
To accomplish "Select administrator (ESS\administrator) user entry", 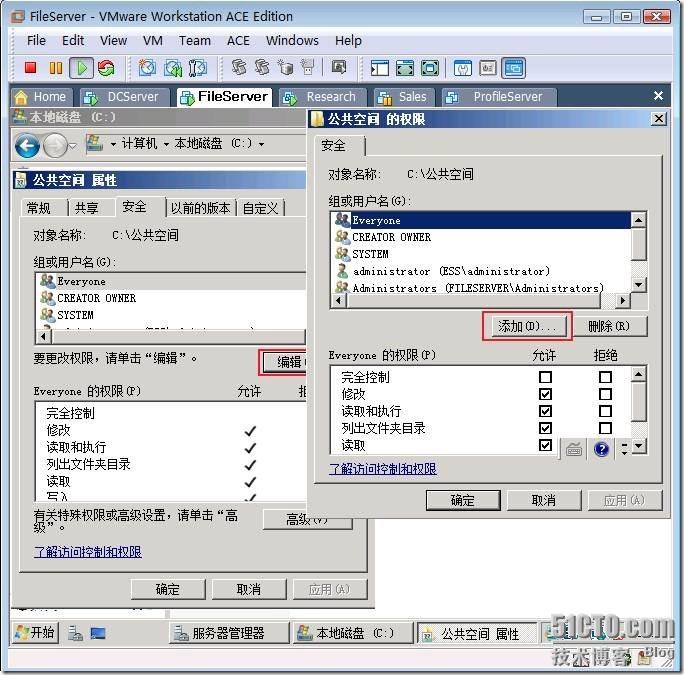I will tap(482, 271).
